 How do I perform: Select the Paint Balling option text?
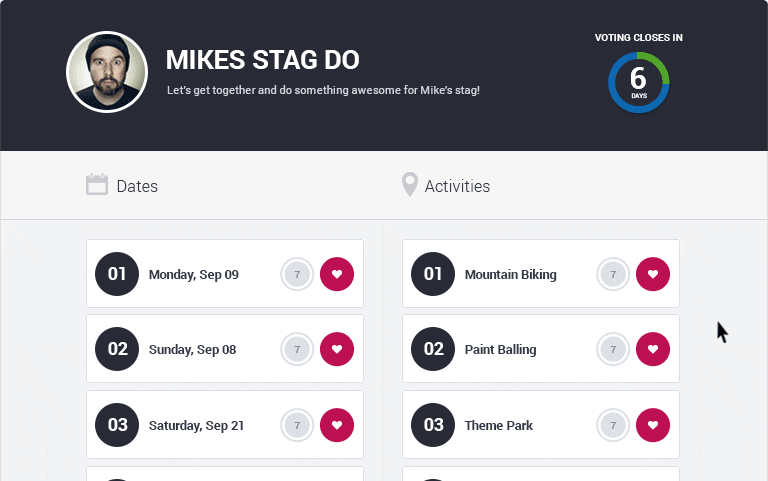(x=500, y=349)
